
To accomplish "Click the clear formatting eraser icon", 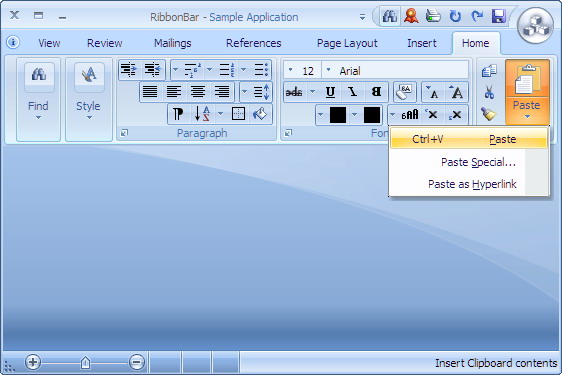I will coord(405,92).
